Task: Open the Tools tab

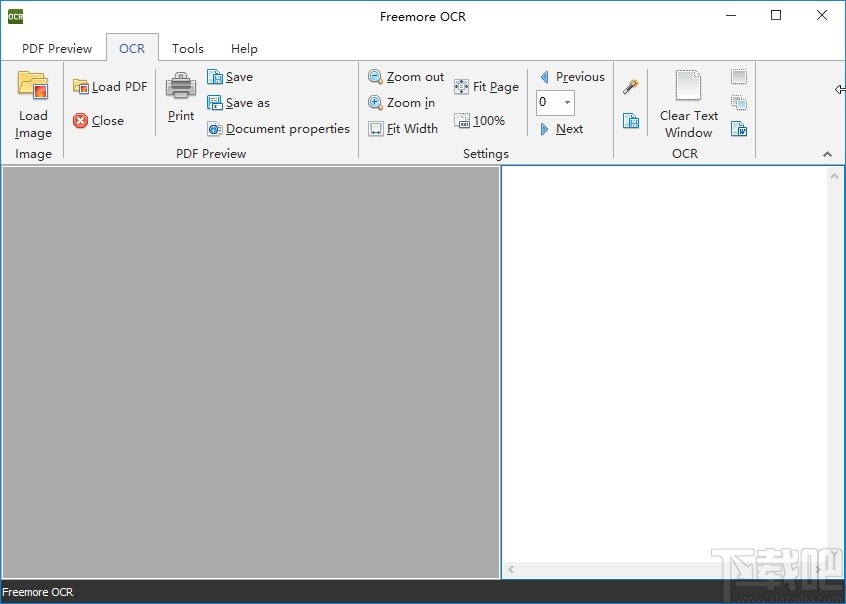Action: point(188,49)
